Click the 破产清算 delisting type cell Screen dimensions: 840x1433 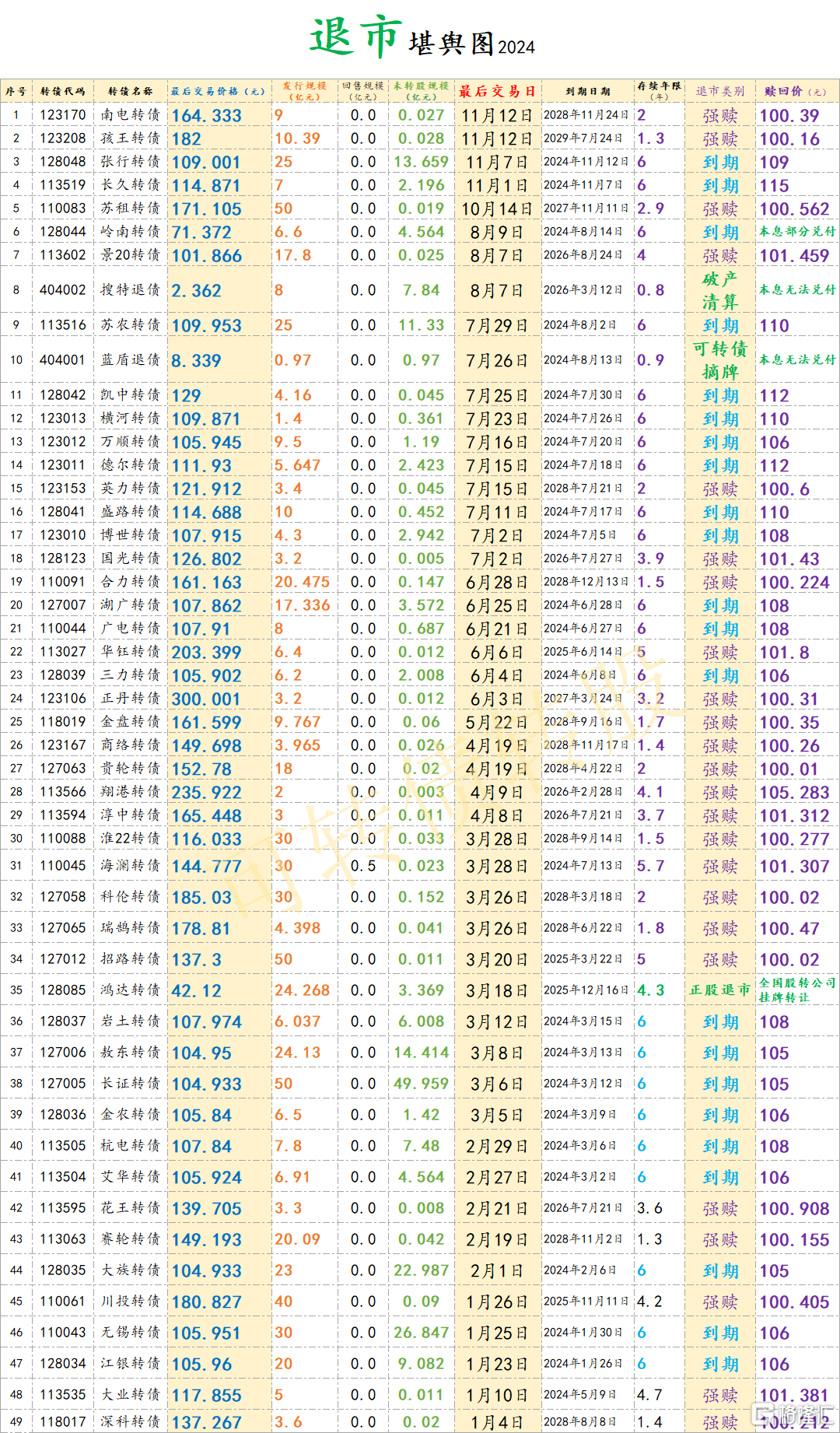(719, 290)
